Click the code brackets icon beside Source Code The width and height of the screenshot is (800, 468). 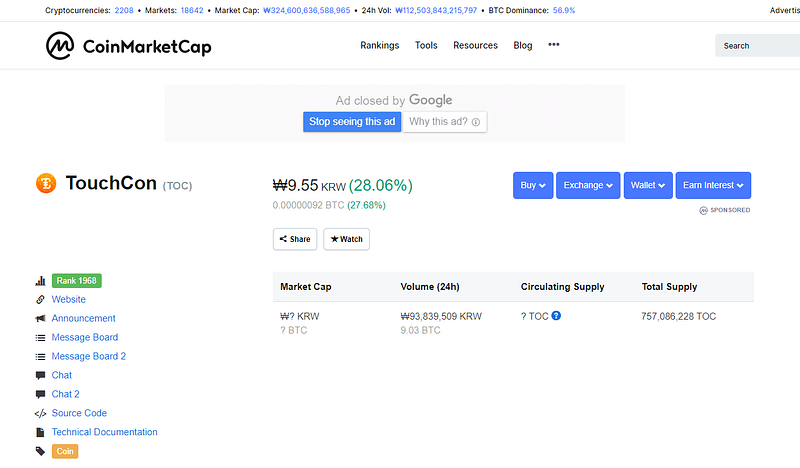tap(40, 413)
